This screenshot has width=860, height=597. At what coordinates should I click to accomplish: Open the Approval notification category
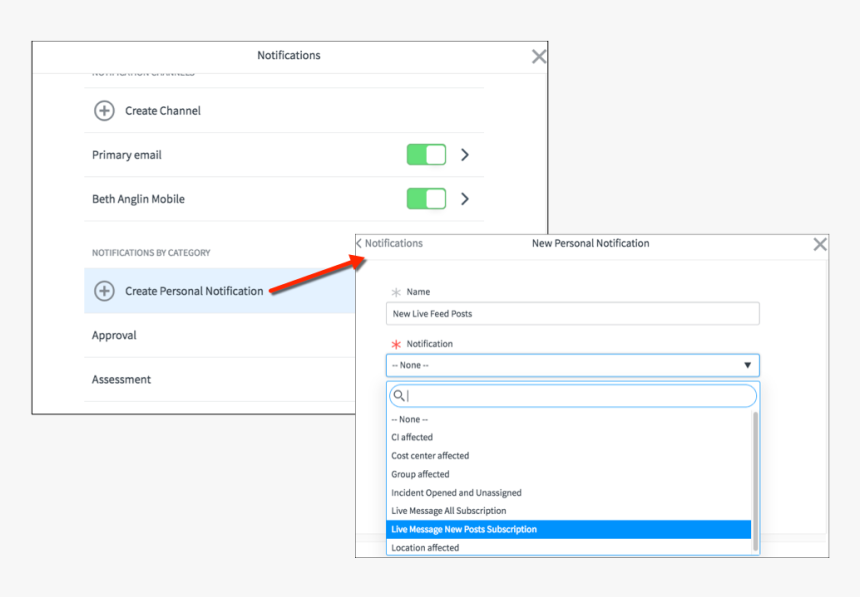114,335
